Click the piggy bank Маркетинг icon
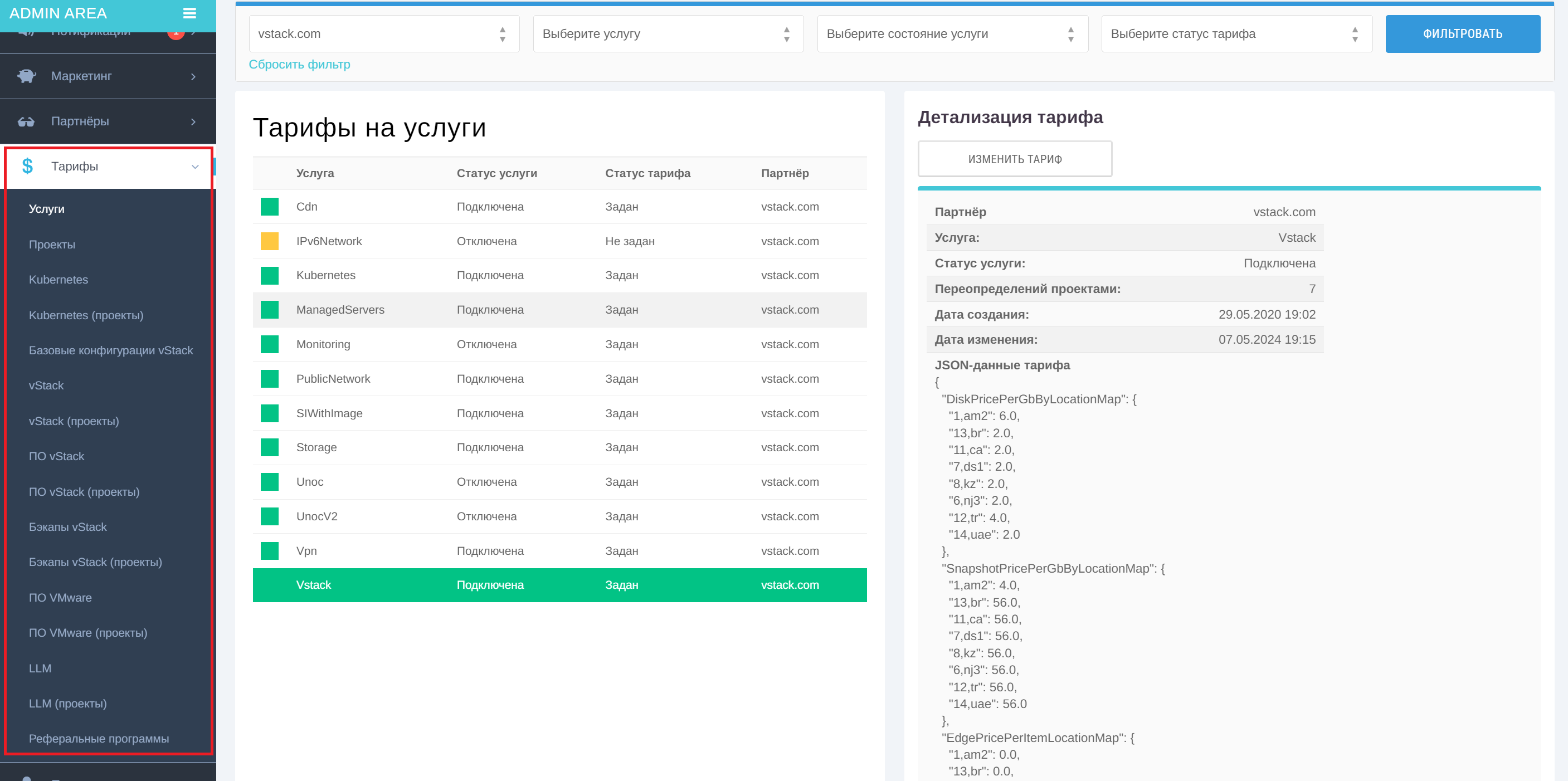1568x781 pixels. click(x=27, y=76)
